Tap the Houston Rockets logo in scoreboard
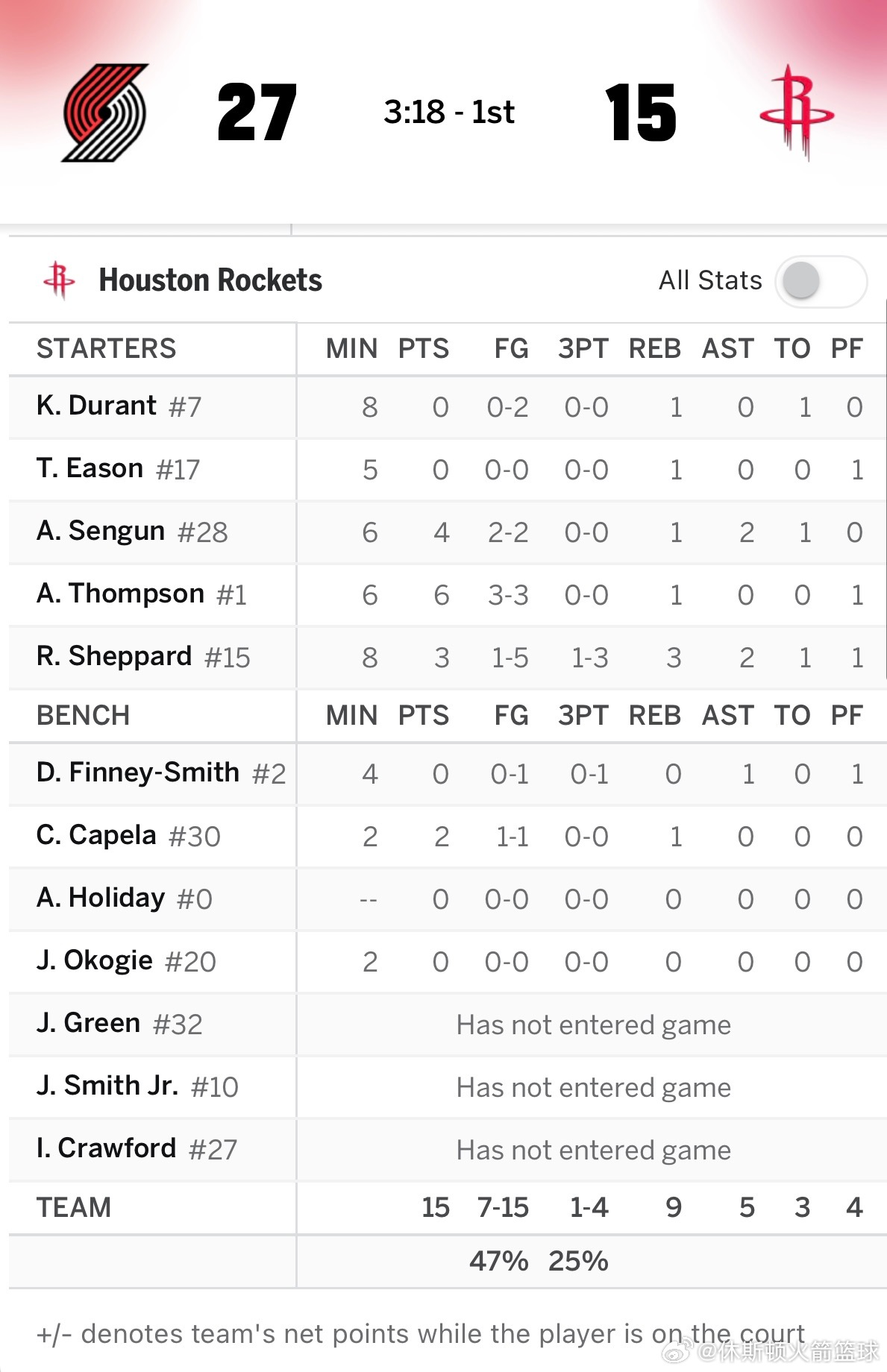 pos(797,113)
